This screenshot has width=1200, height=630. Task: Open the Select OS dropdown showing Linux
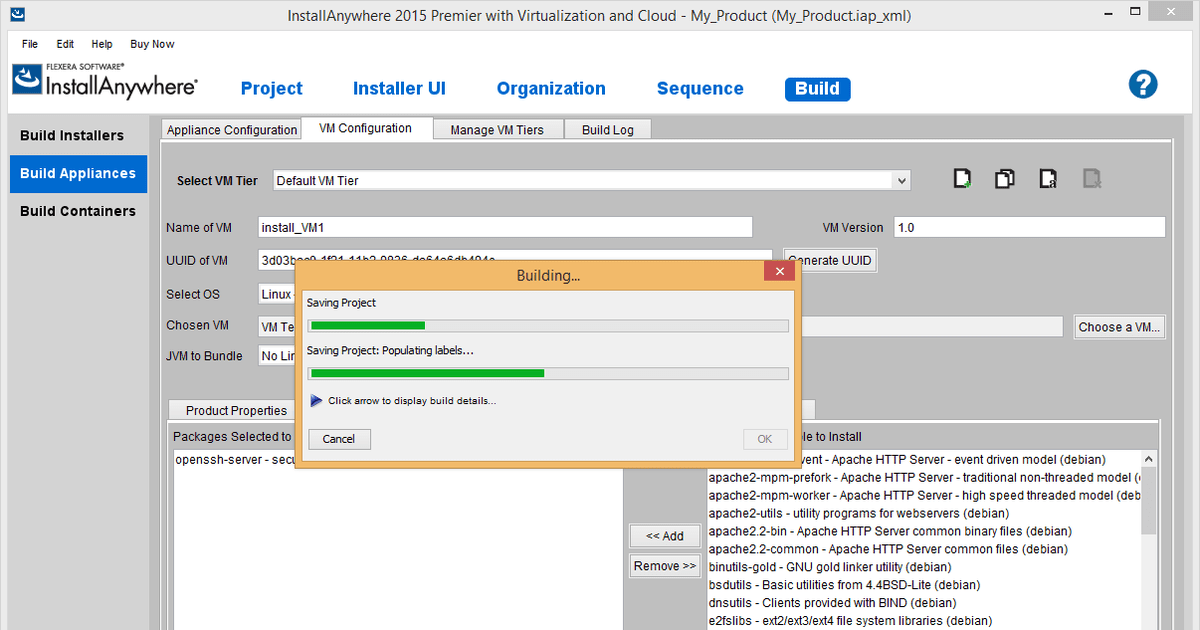point(283,294)
